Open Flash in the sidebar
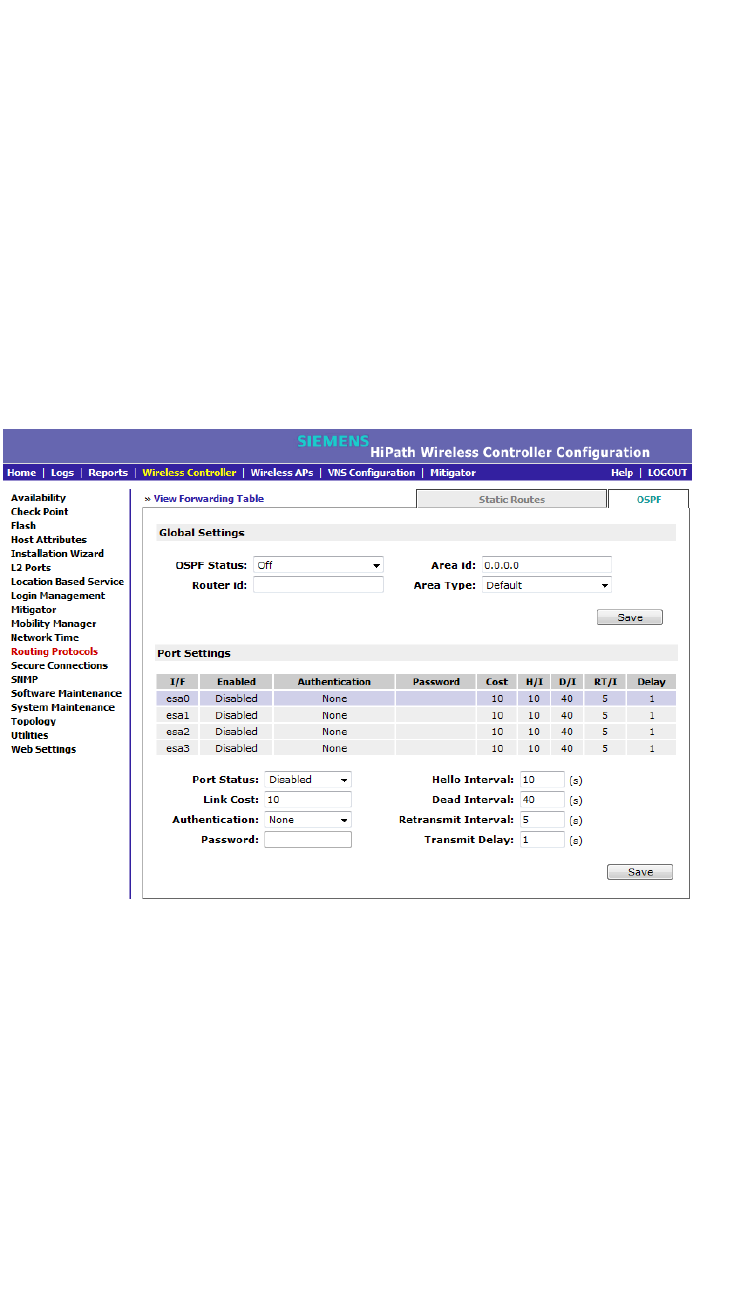Viewport: 747px width, 1314px height. point(23,525)
